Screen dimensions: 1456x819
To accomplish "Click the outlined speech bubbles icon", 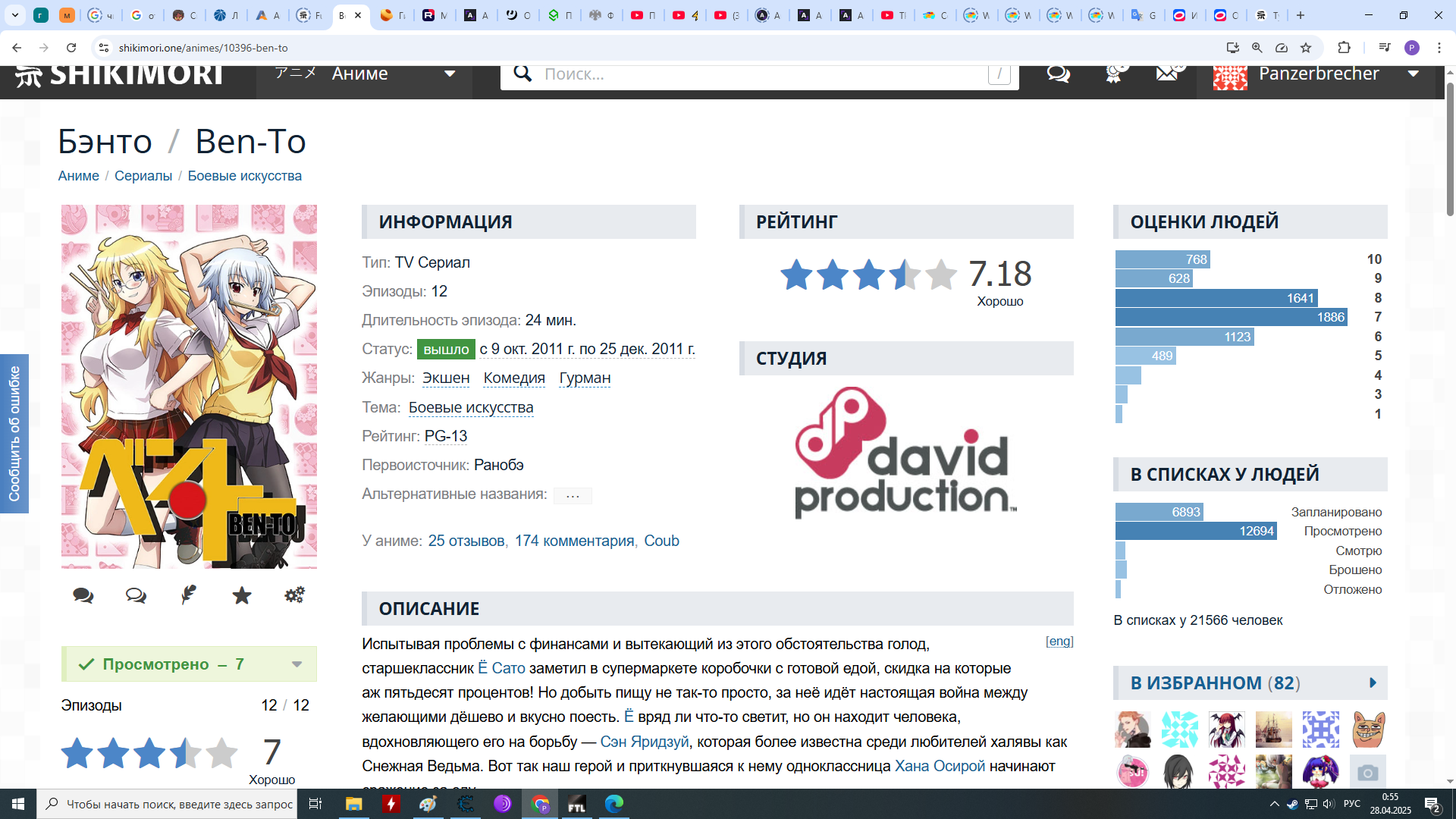I will pyautogui.click(x=136, y=596).
